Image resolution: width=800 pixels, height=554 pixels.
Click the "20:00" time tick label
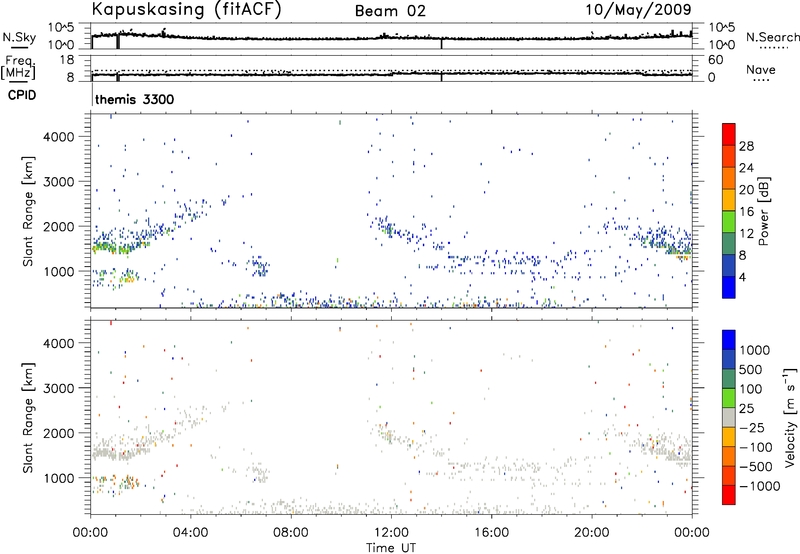pos(591,533)
